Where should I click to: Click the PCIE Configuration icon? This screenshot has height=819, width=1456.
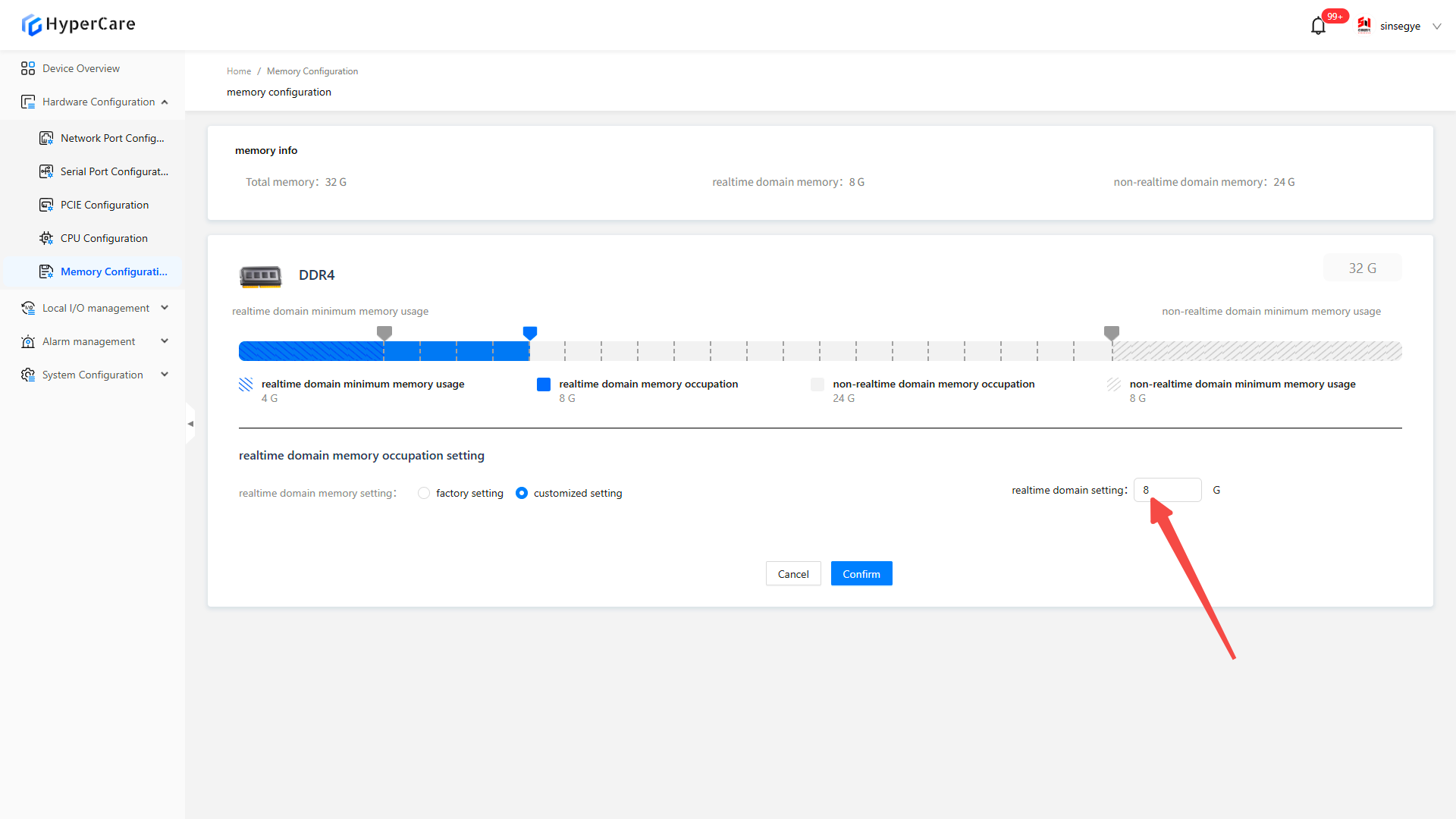tap(46, 205)
